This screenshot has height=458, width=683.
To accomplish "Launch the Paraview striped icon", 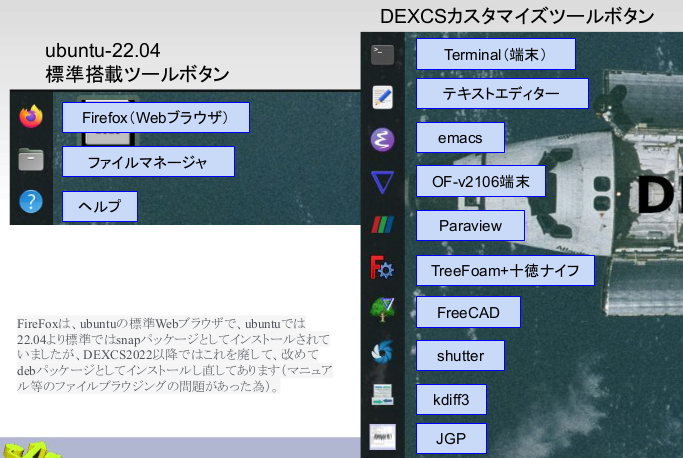I will tap(382, 225).
